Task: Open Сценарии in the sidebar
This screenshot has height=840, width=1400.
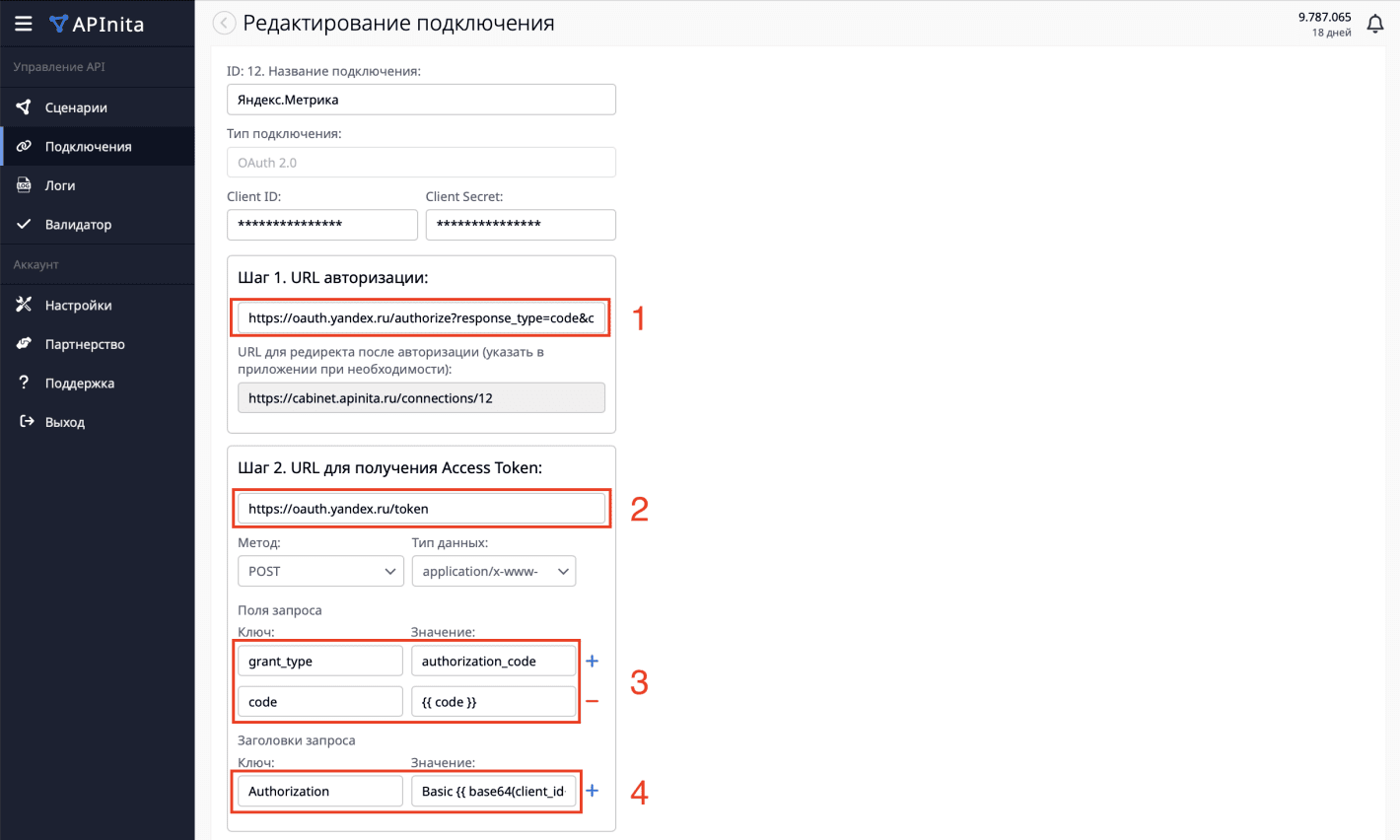Action: pyautogui.click(x=76, y=107)
